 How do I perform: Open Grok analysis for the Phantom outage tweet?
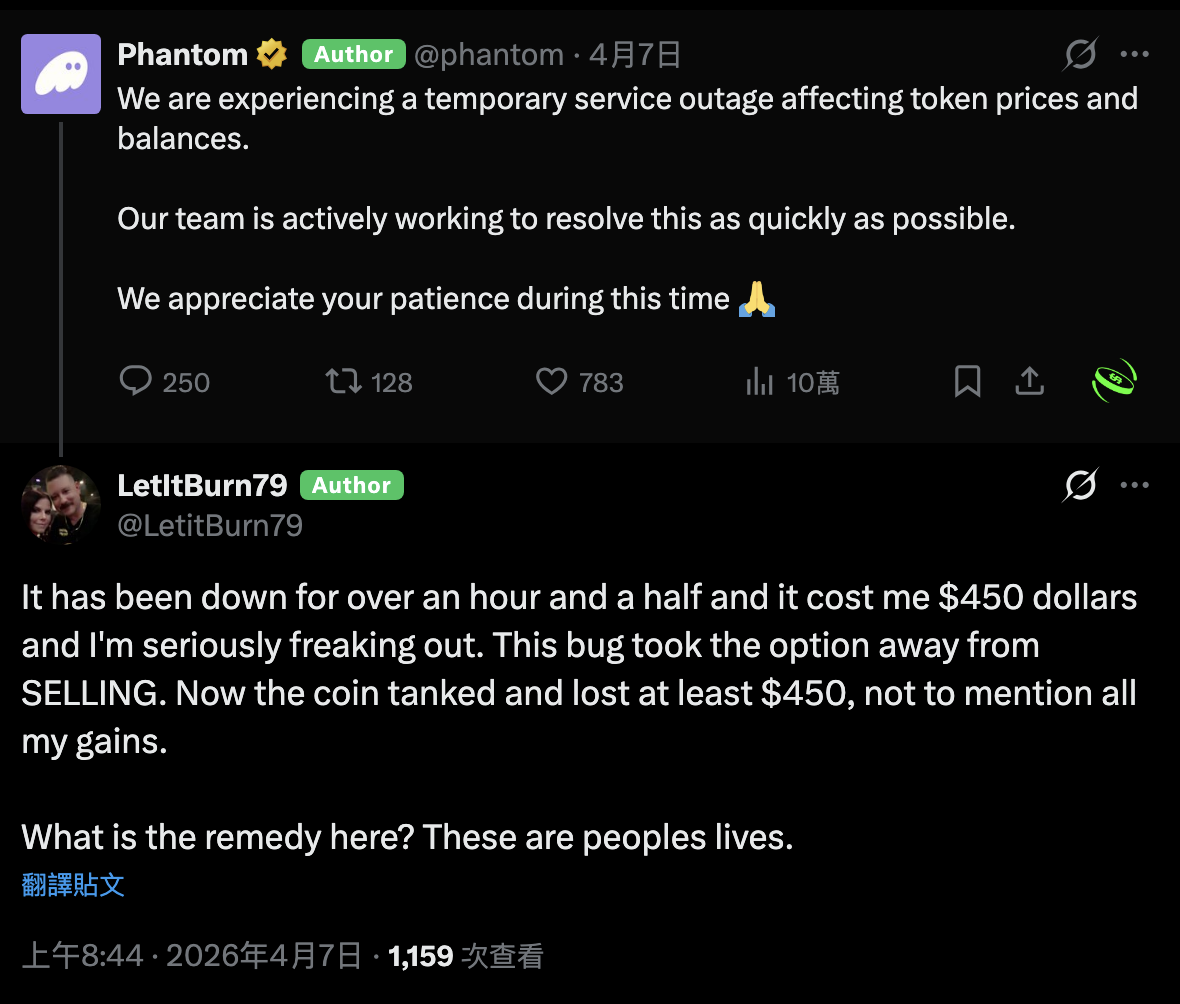1081,54
